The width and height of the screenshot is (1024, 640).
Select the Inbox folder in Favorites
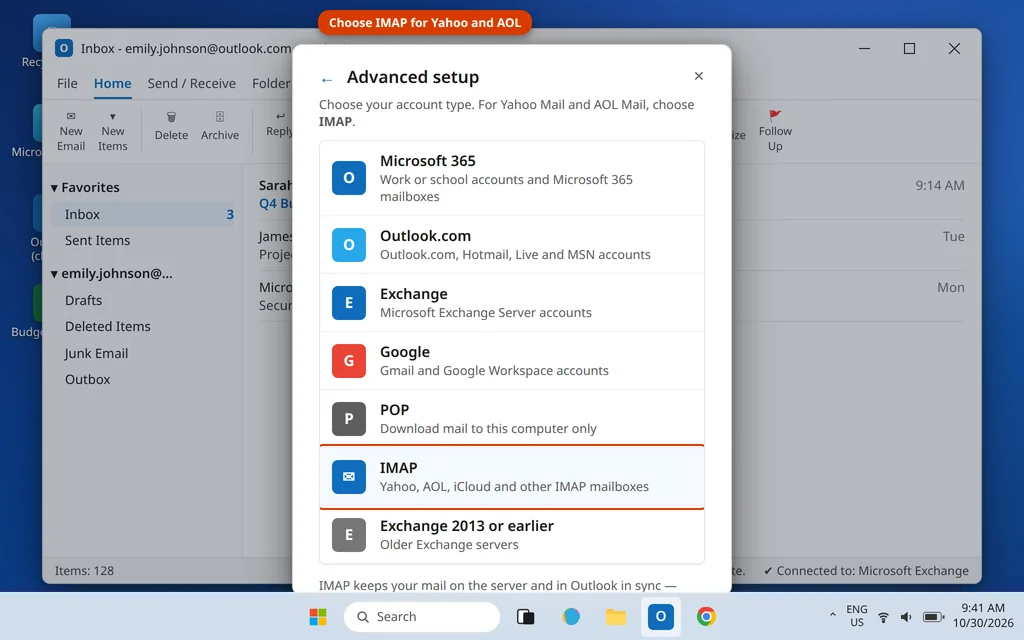142,214
